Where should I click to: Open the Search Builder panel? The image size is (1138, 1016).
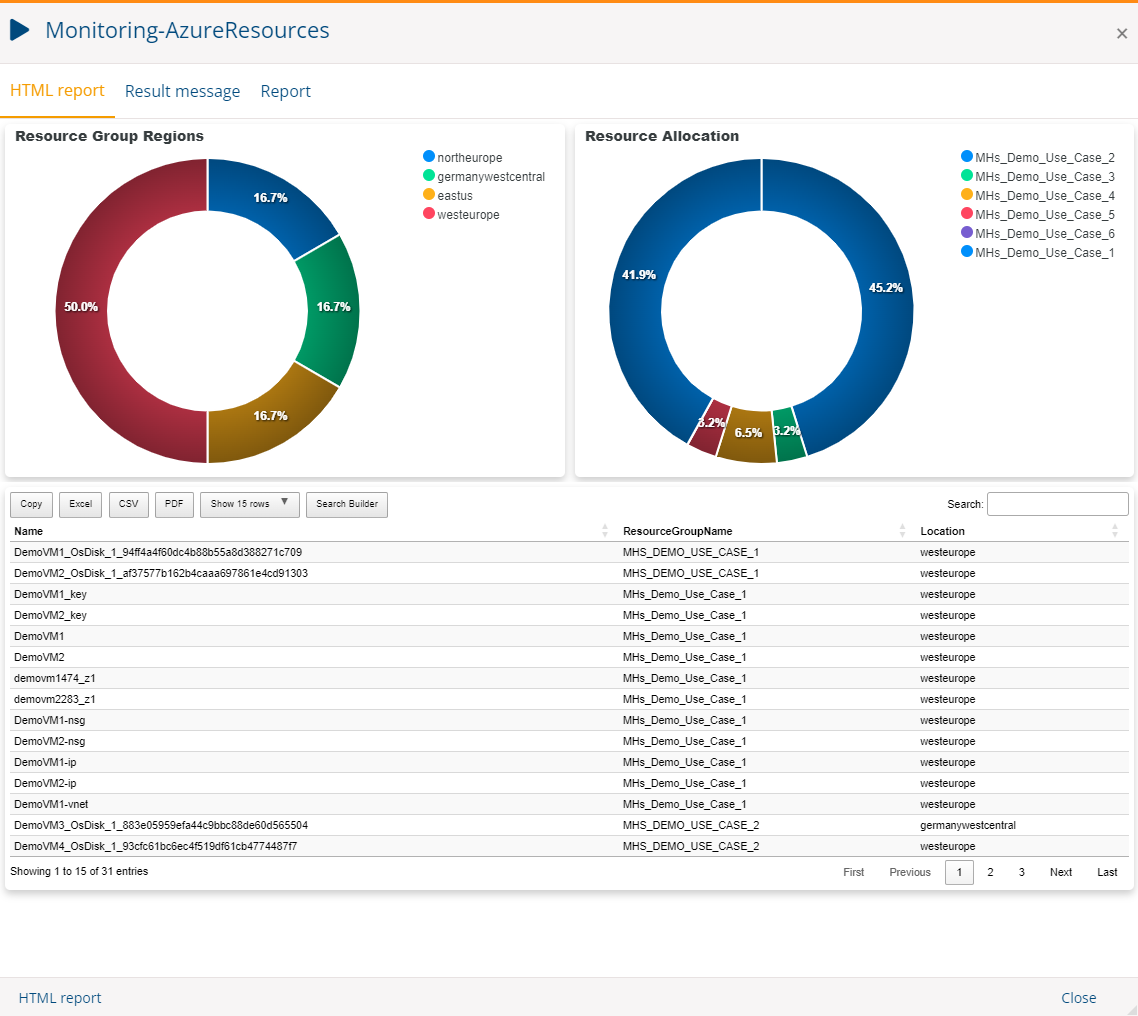click(347, 504)
